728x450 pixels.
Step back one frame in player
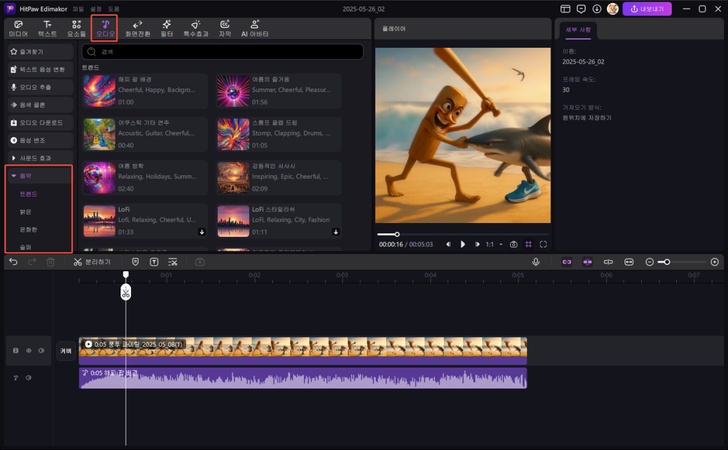tap(448, 244)
